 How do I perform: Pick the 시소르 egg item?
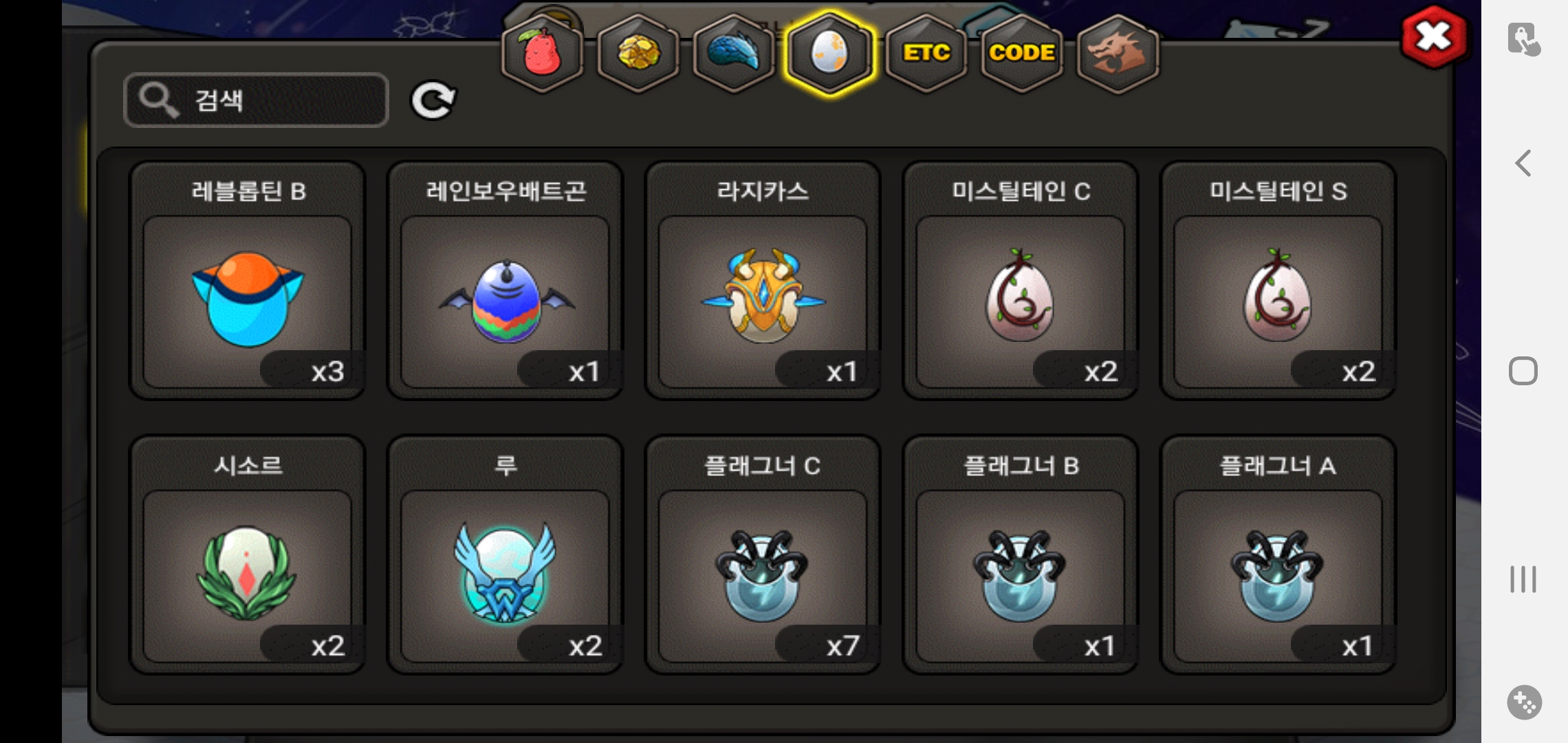(x=248, y=554)
